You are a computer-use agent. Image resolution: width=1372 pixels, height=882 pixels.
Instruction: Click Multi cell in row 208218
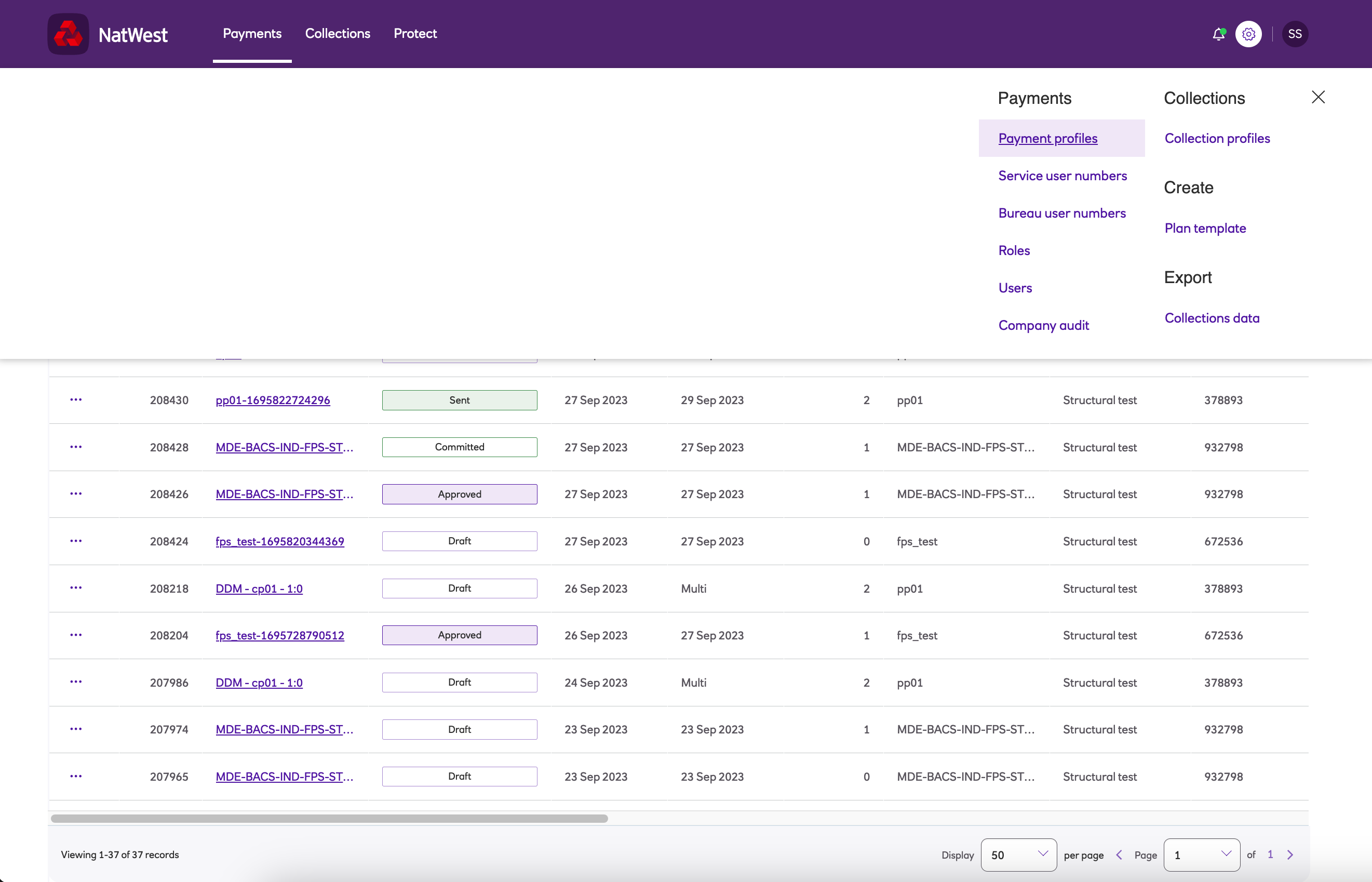[693, 588]
